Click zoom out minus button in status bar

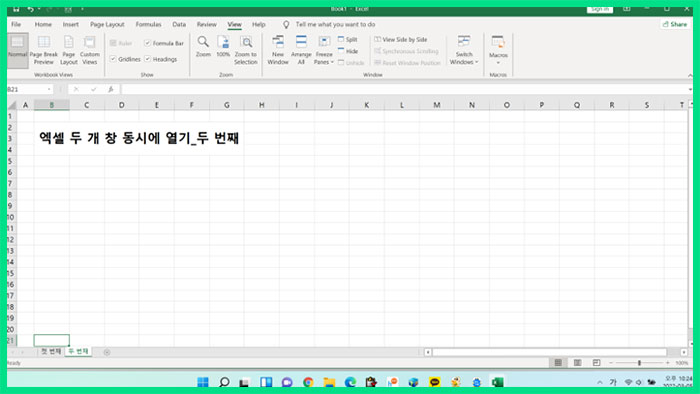611,363
